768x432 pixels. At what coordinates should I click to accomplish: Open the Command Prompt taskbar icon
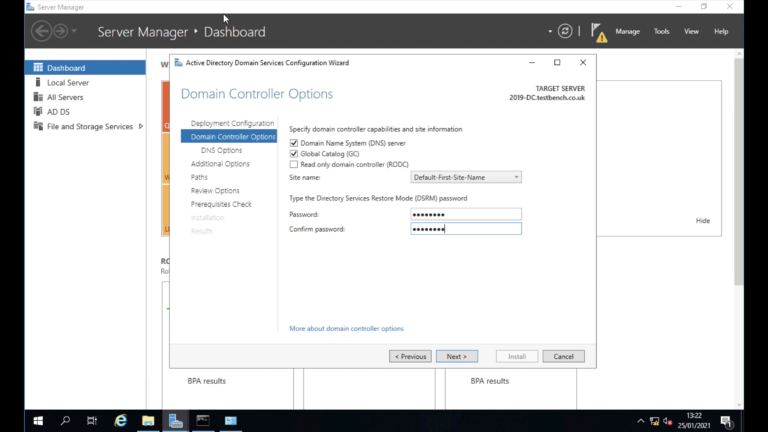[203, 421]
